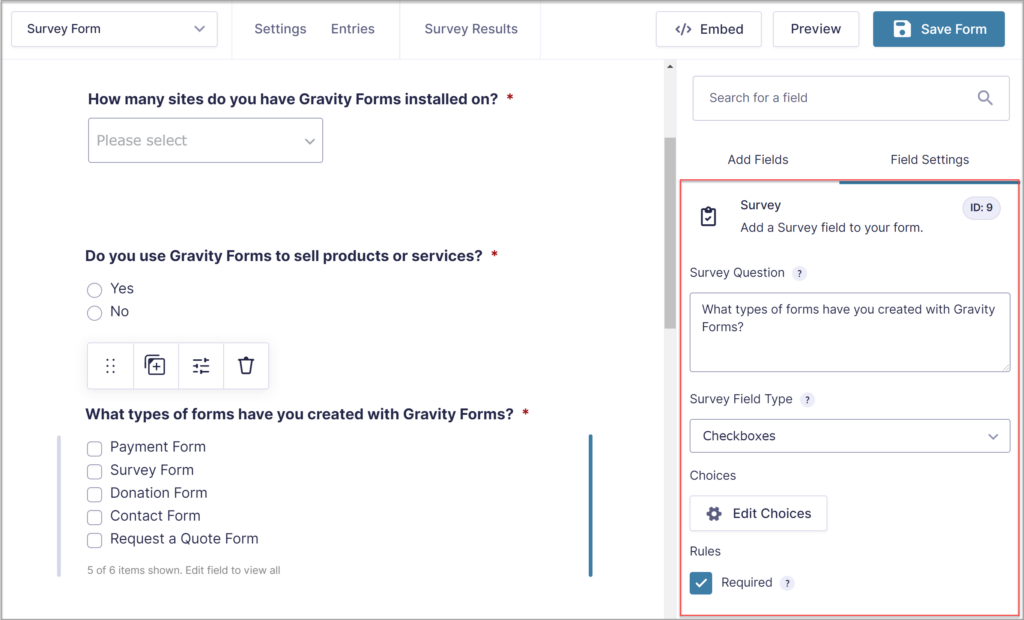Go to Survey Results
Screen dimensions: 1024x620
(x=471, y=29)
